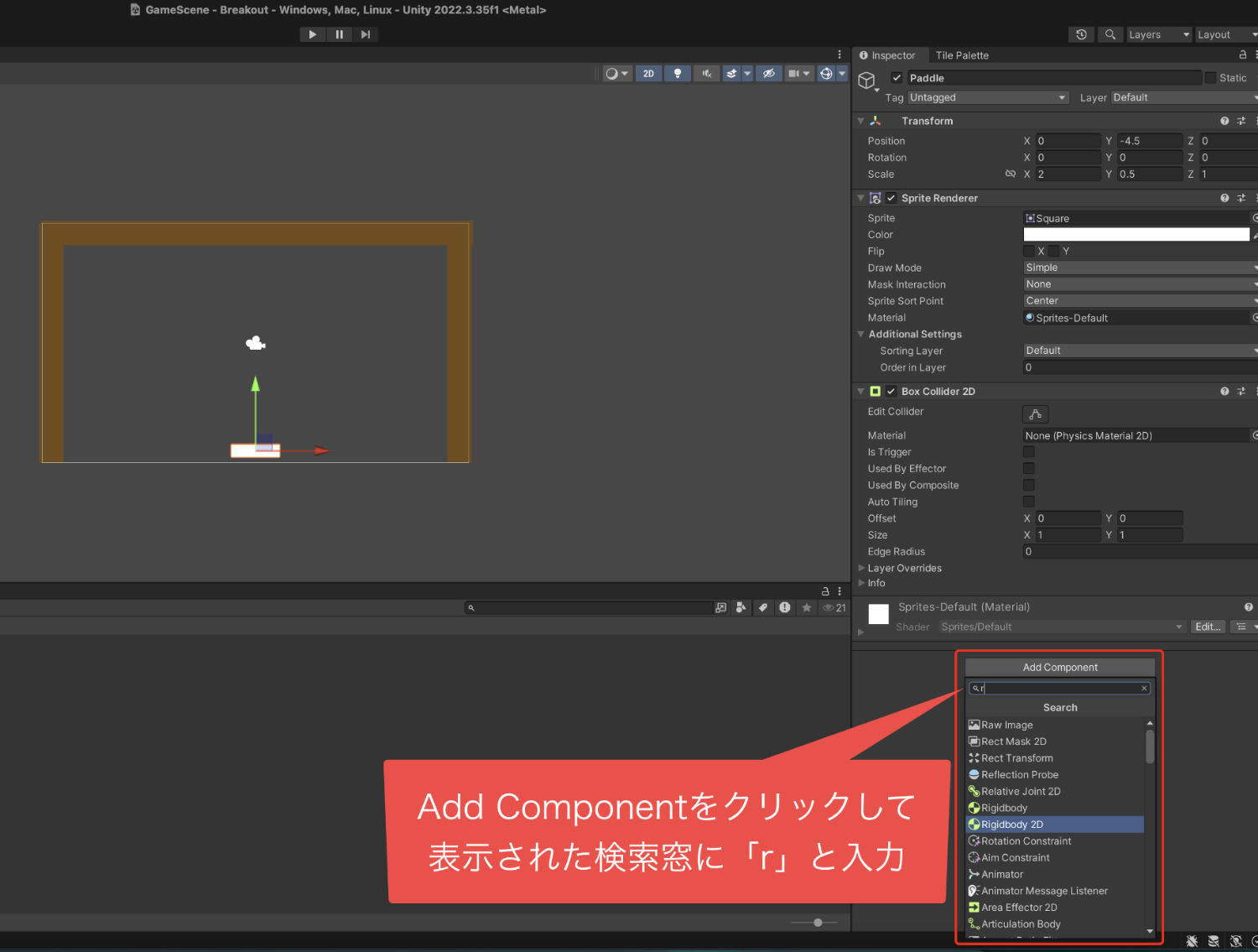
Task: Click the Sprites-Default material thumbnail
Action: (878, 615)
